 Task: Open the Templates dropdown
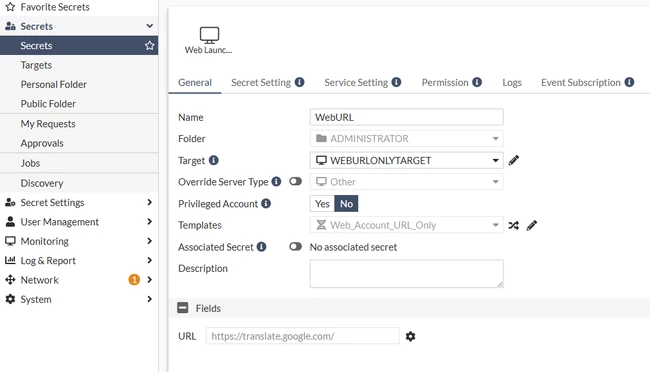pos(407,225)
